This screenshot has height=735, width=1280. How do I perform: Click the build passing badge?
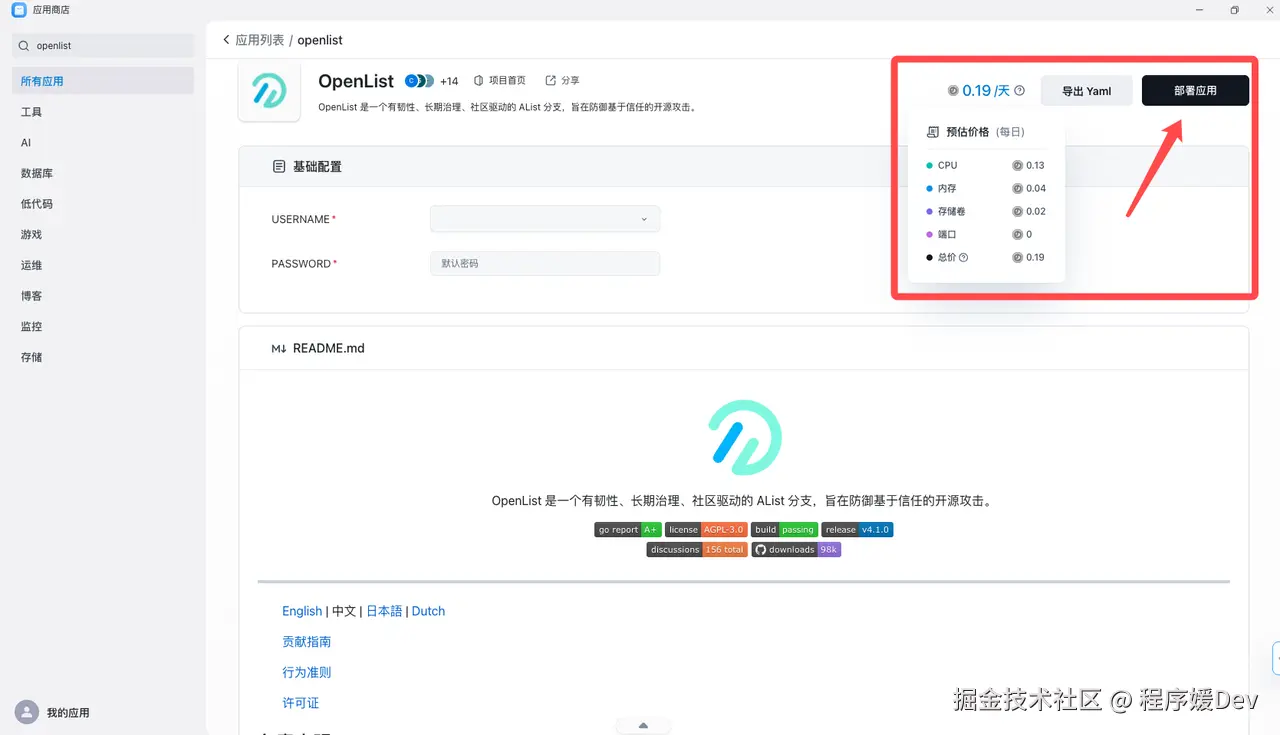tap(785, 530)
